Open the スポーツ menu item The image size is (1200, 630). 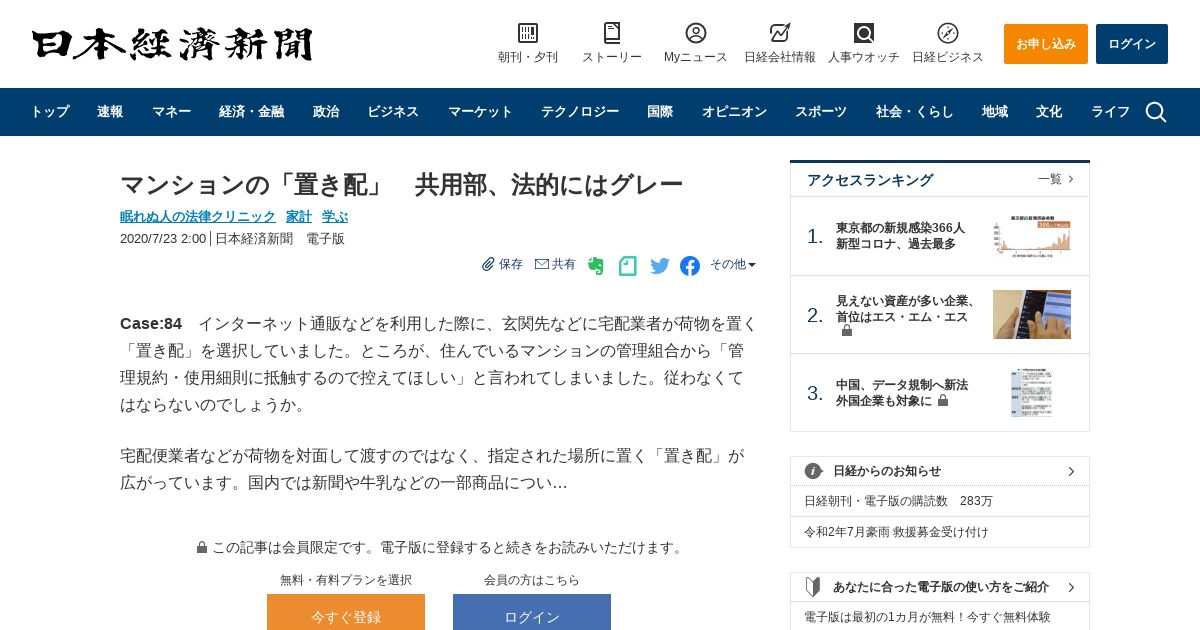click(821, 112)
